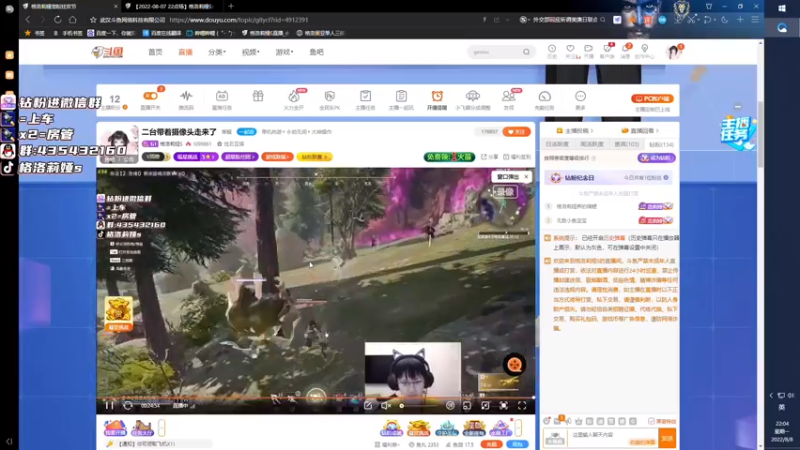
Task: Expand the 游戏 games dropdown
Action: (284, 52)
